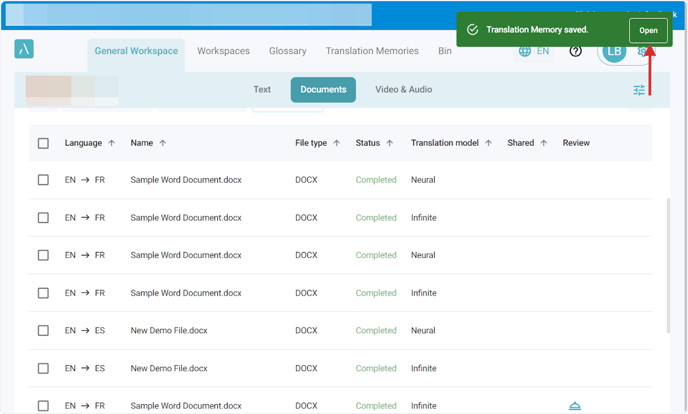
Task: Click the review icon in last row
Action: click(x=575, y=405)
